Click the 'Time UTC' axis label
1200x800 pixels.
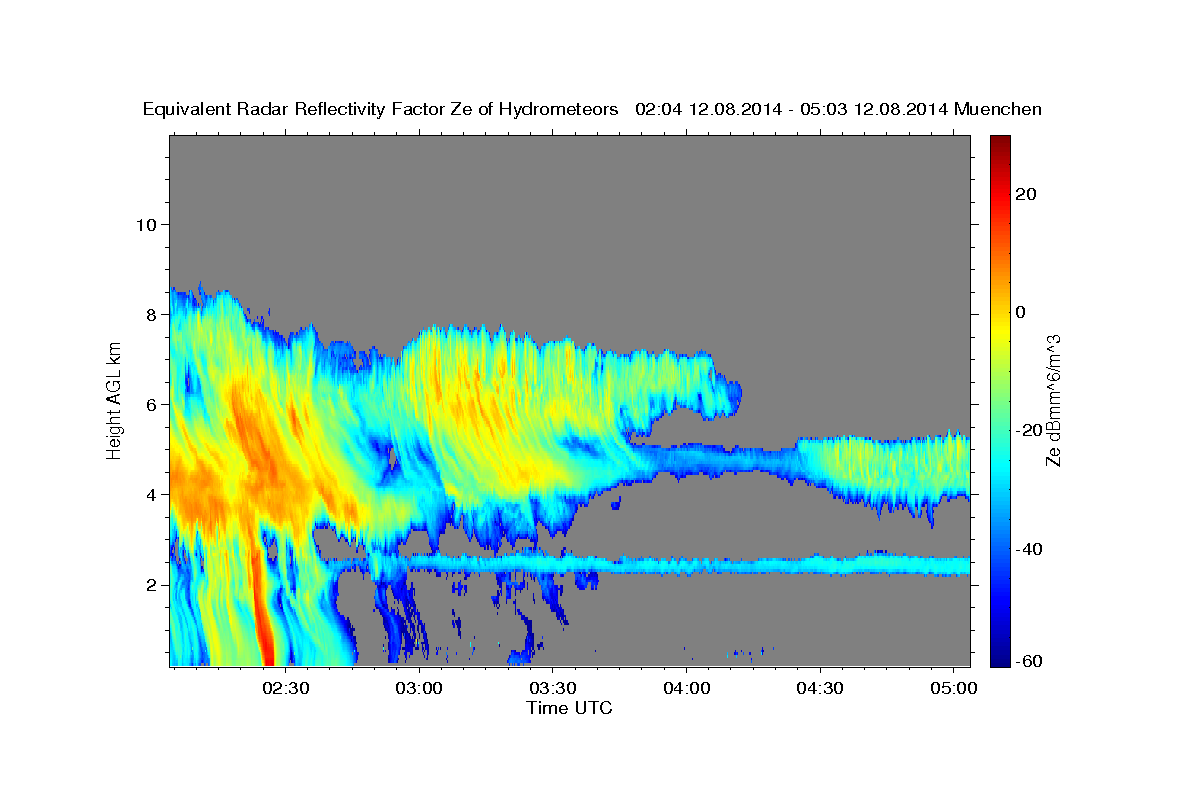point(569,708)
